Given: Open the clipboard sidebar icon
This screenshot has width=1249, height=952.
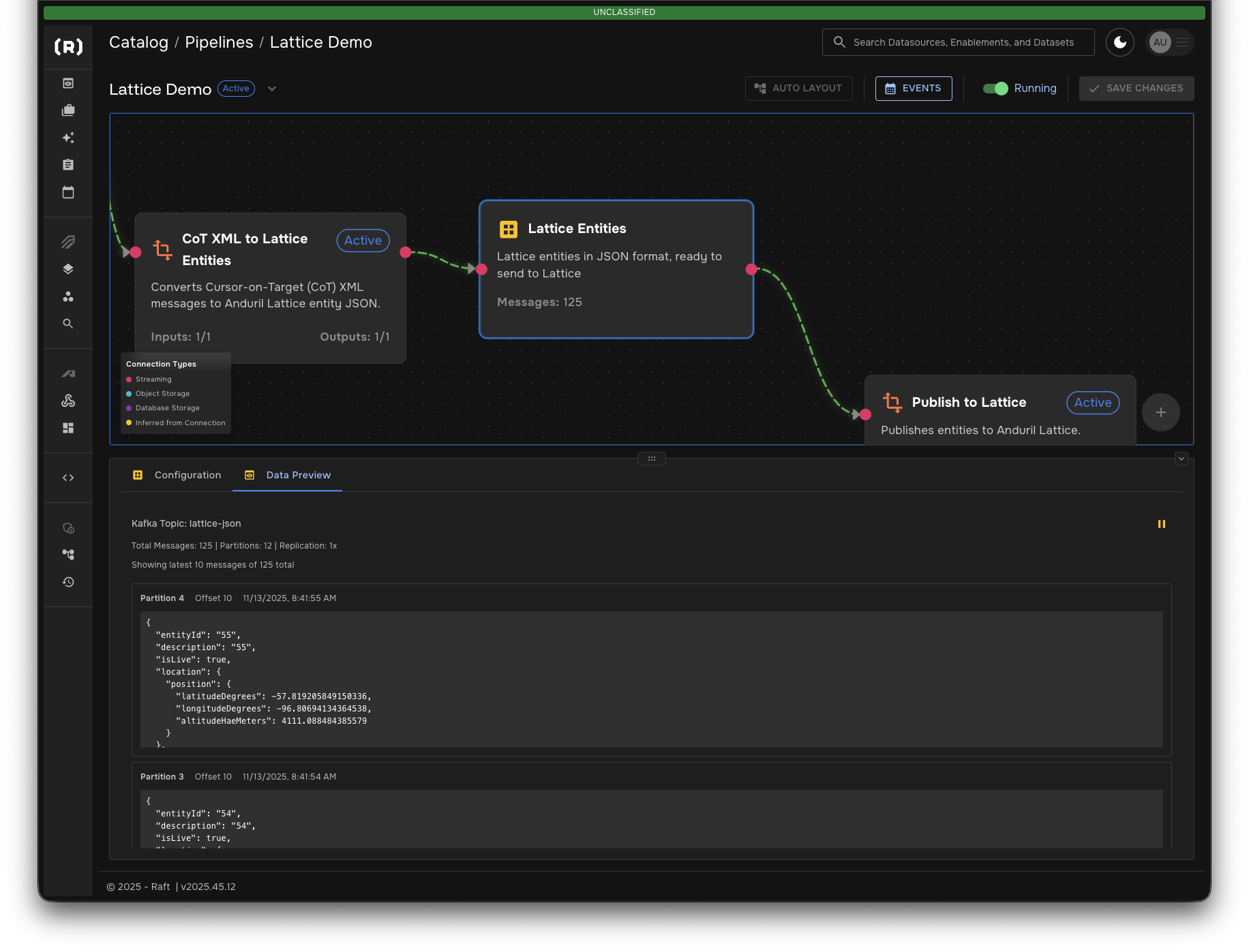Looking at the screenshot, I should click(x=68, y=165).
